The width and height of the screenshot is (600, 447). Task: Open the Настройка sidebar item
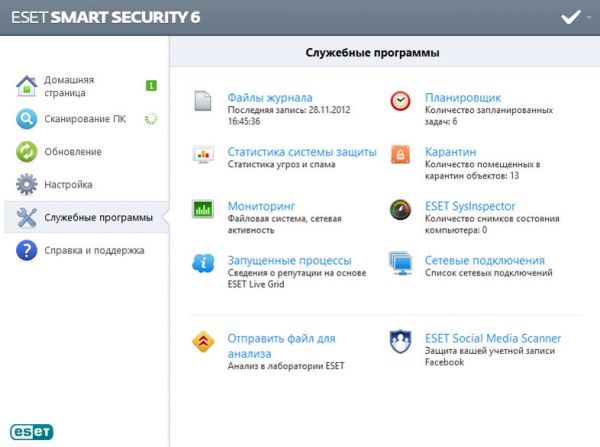[x=68, y=184]
